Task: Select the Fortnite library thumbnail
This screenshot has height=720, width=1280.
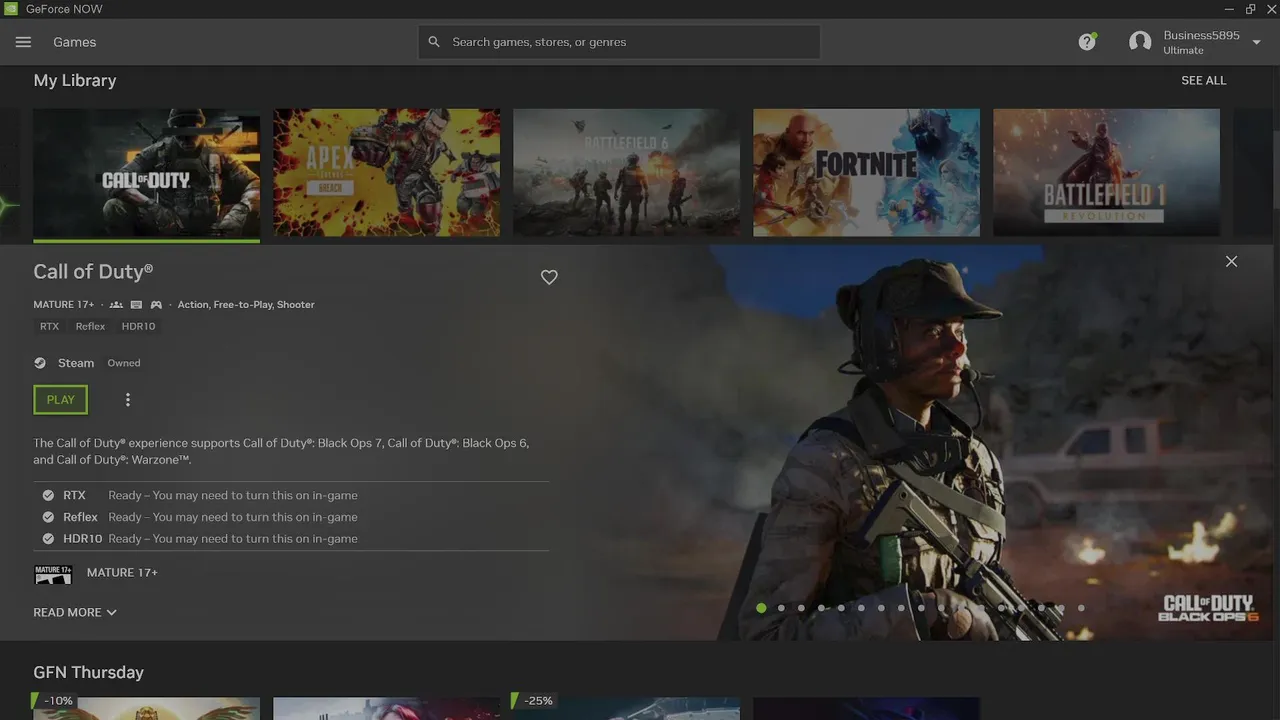Action: pos(866,173)
